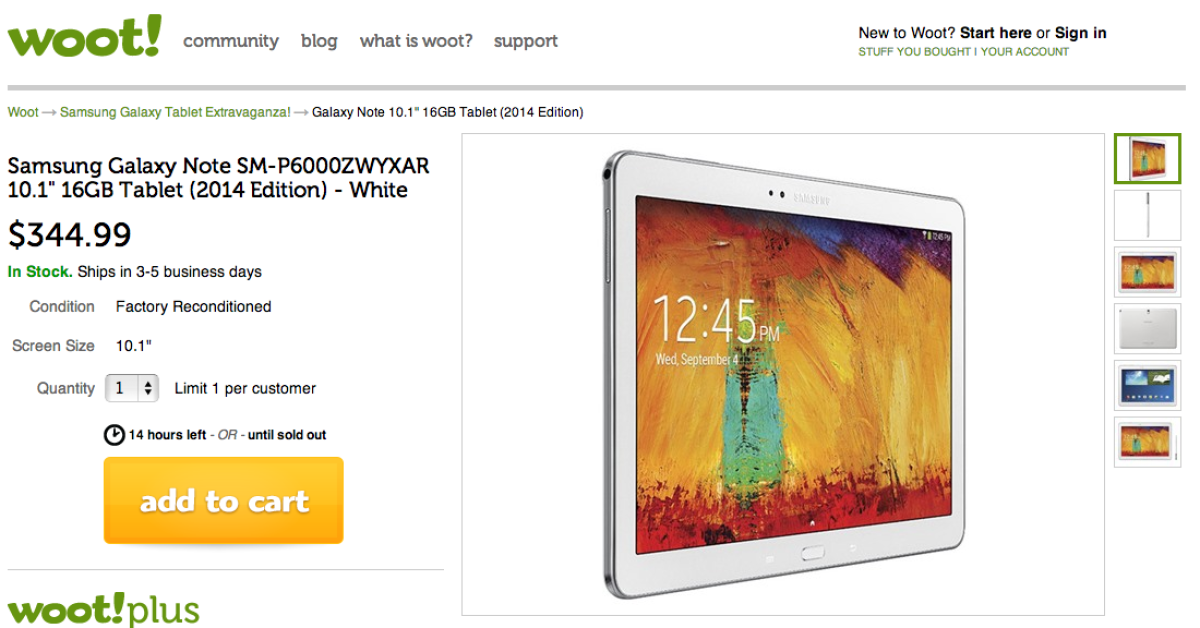Open the community menu item
The height and width of the screenshot is (628, 1200).
(x=231, y=41)
